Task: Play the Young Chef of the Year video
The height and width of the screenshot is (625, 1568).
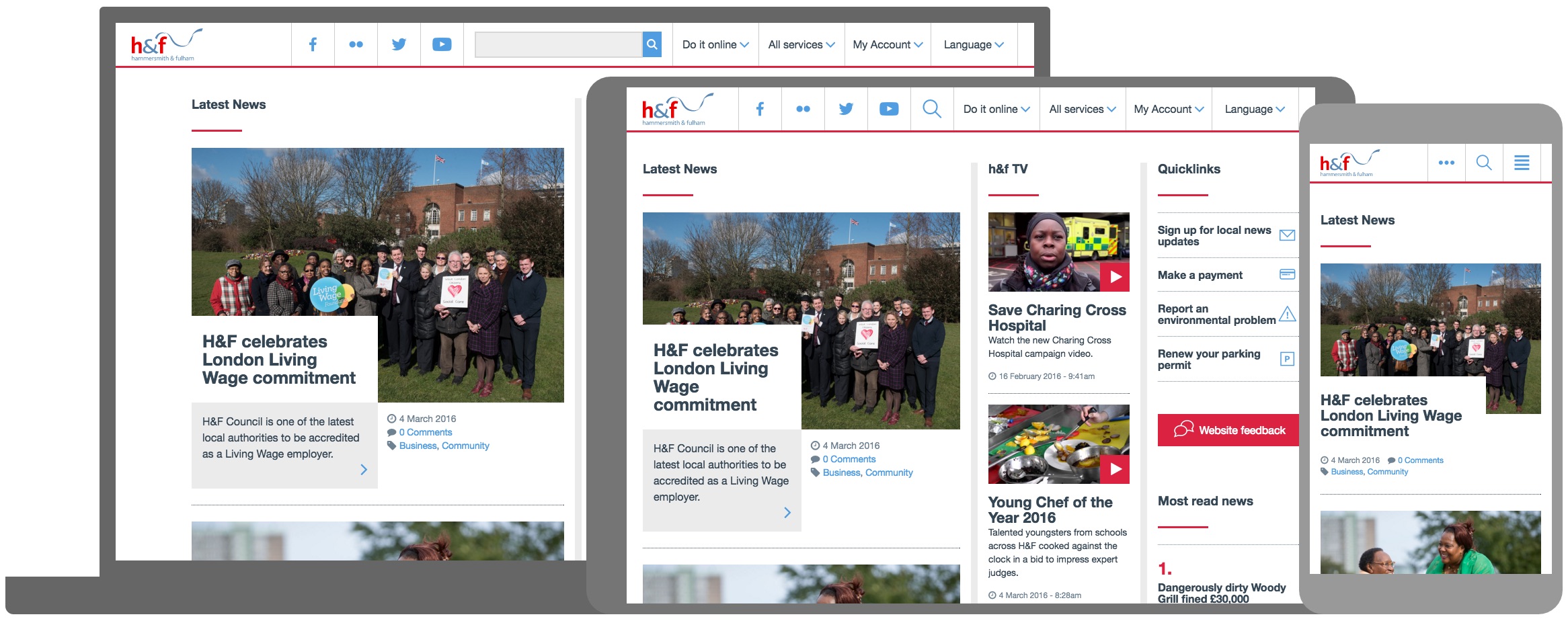Action: pos(1115,469)
